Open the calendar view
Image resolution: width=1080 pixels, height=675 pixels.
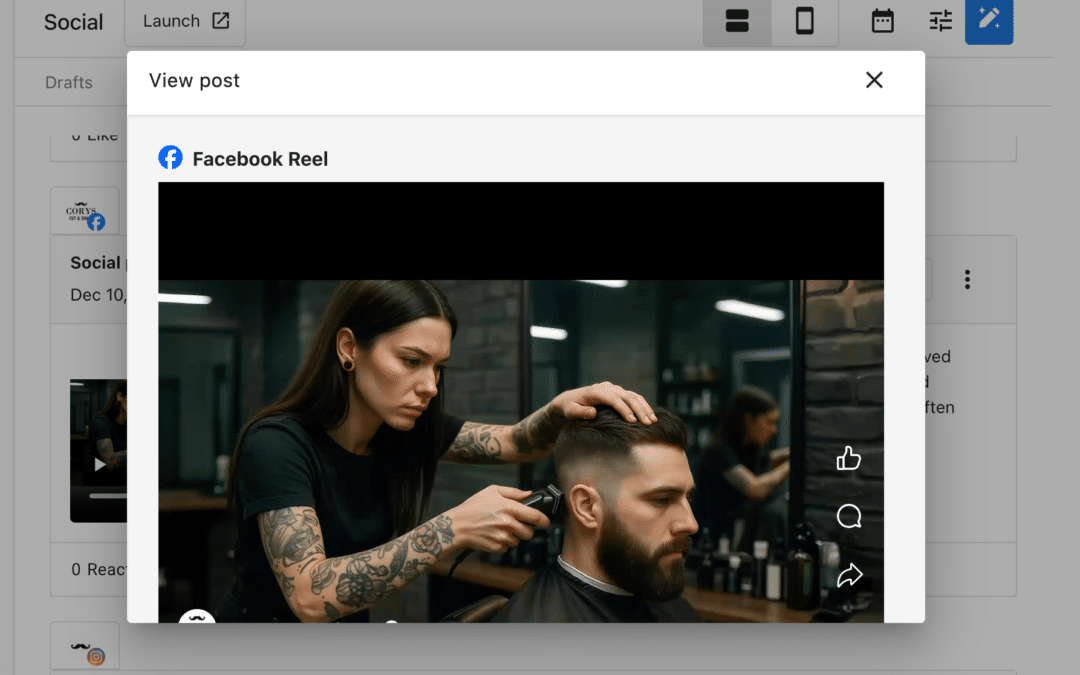pos(881,21)
